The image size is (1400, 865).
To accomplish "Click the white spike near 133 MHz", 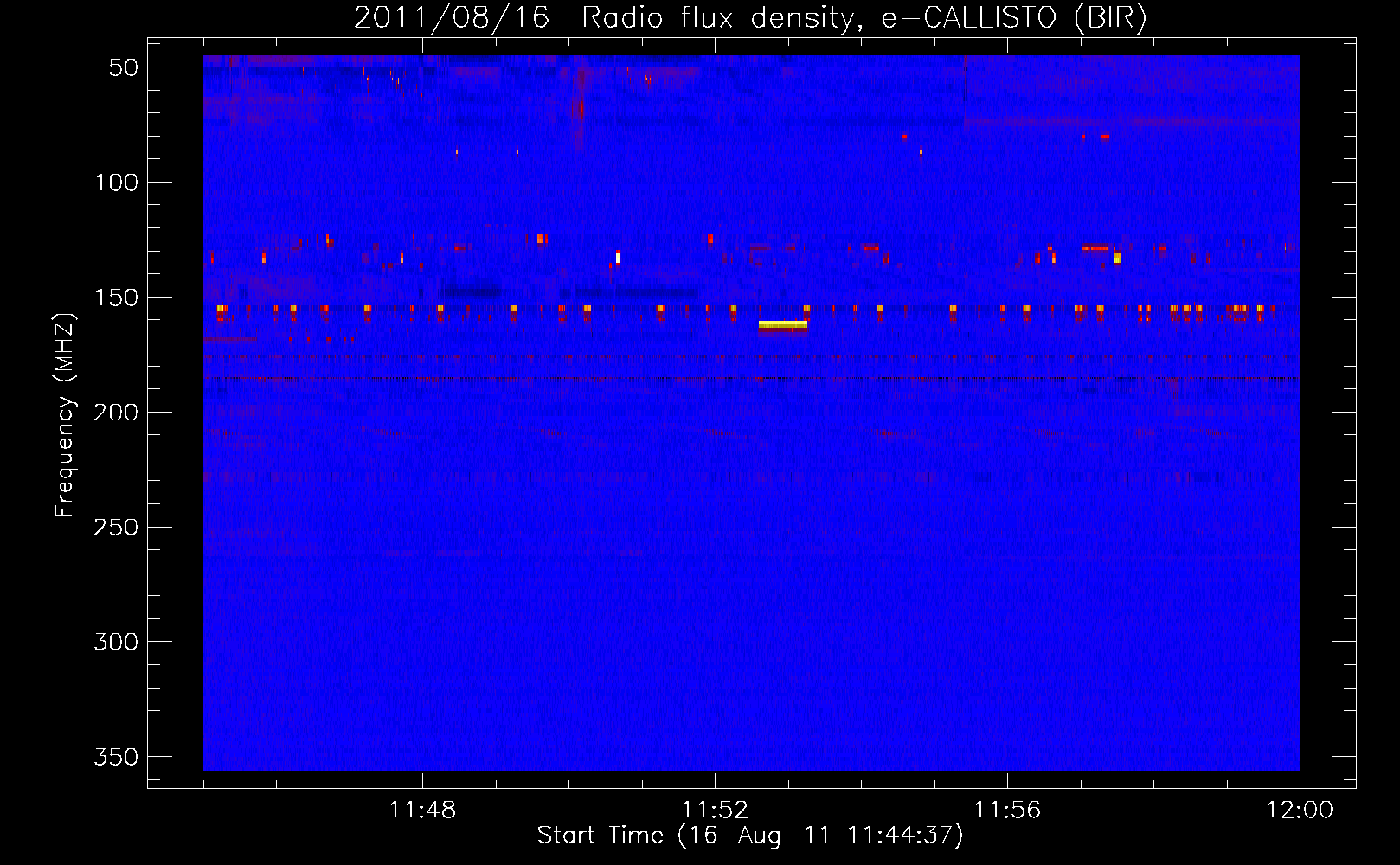I will [x=618, y=257].
